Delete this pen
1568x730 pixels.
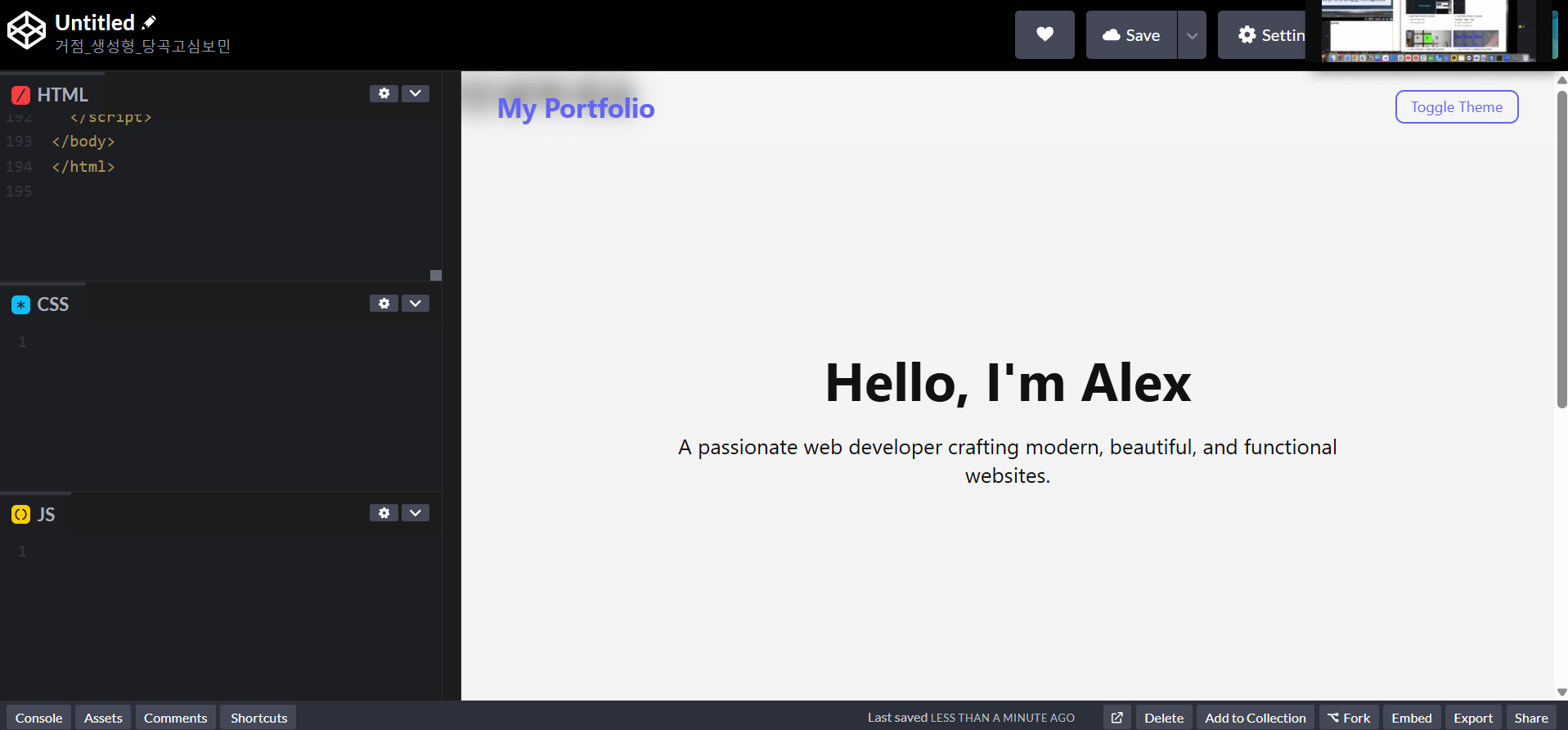coord(1163,718)
